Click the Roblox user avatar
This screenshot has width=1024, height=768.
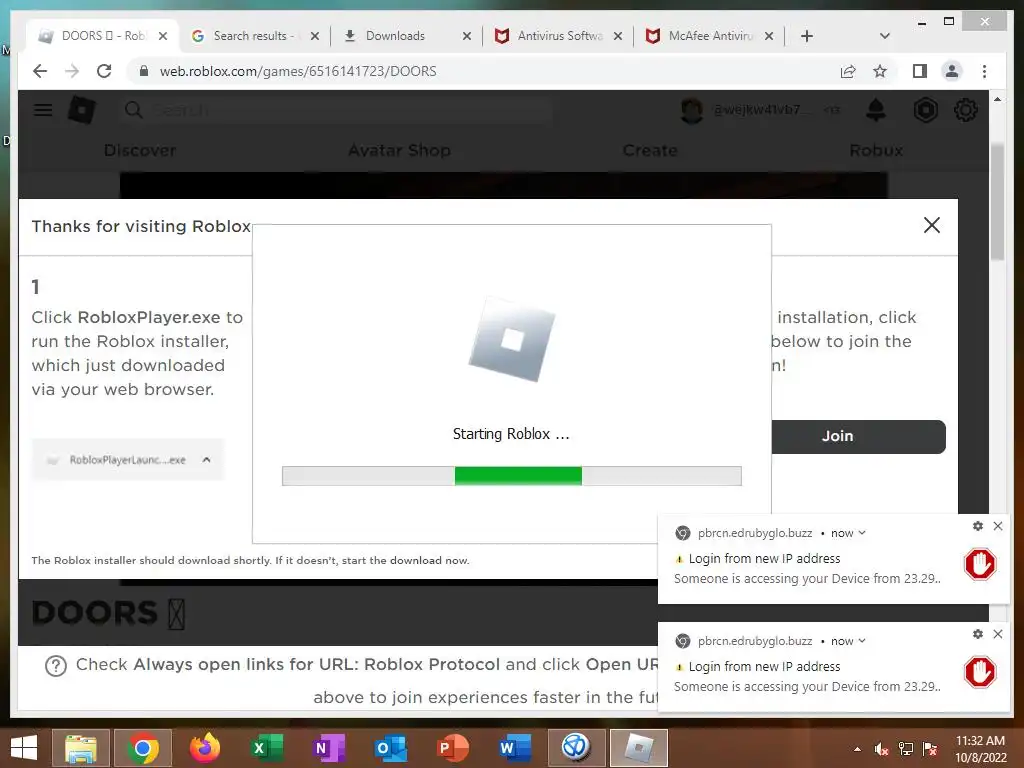tap(692, 110)
